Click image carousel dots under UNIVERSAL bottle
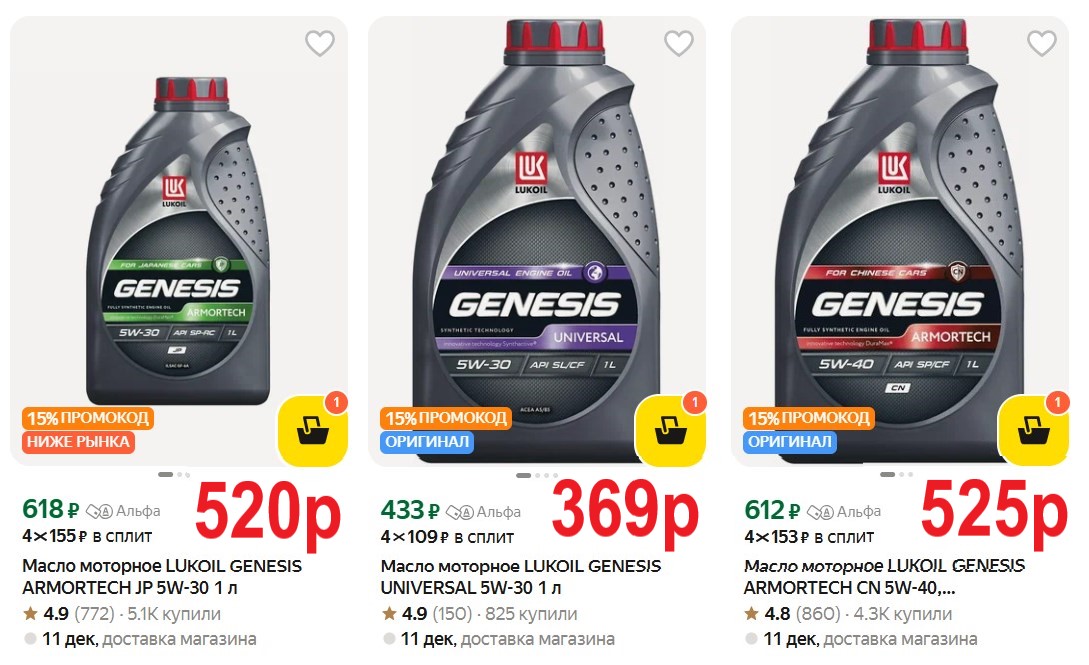Viewport: 1089px width, 665px height. click(537, 475)
